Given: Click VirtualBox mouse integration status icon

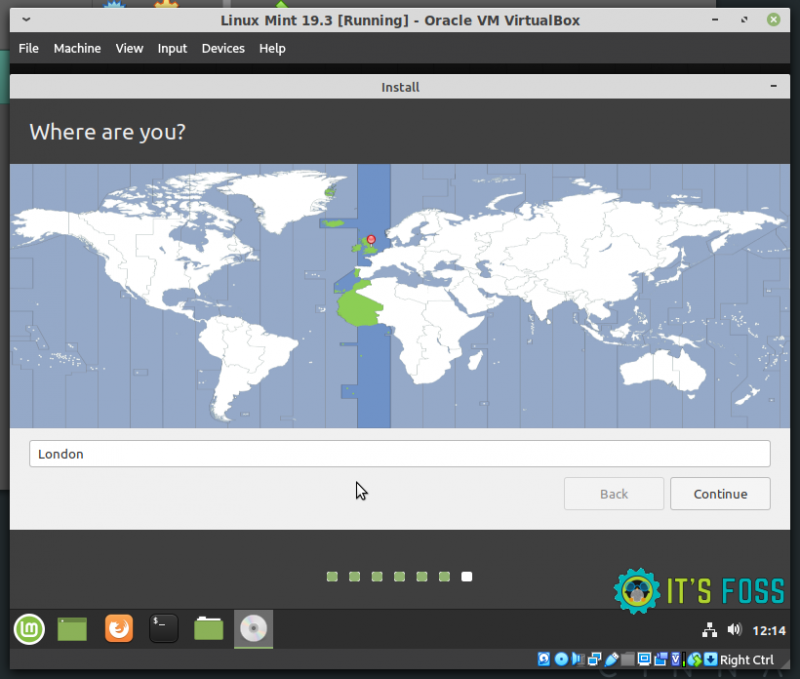Looking at the screenshot, I should pyautogui.click(x=695, y=659).
